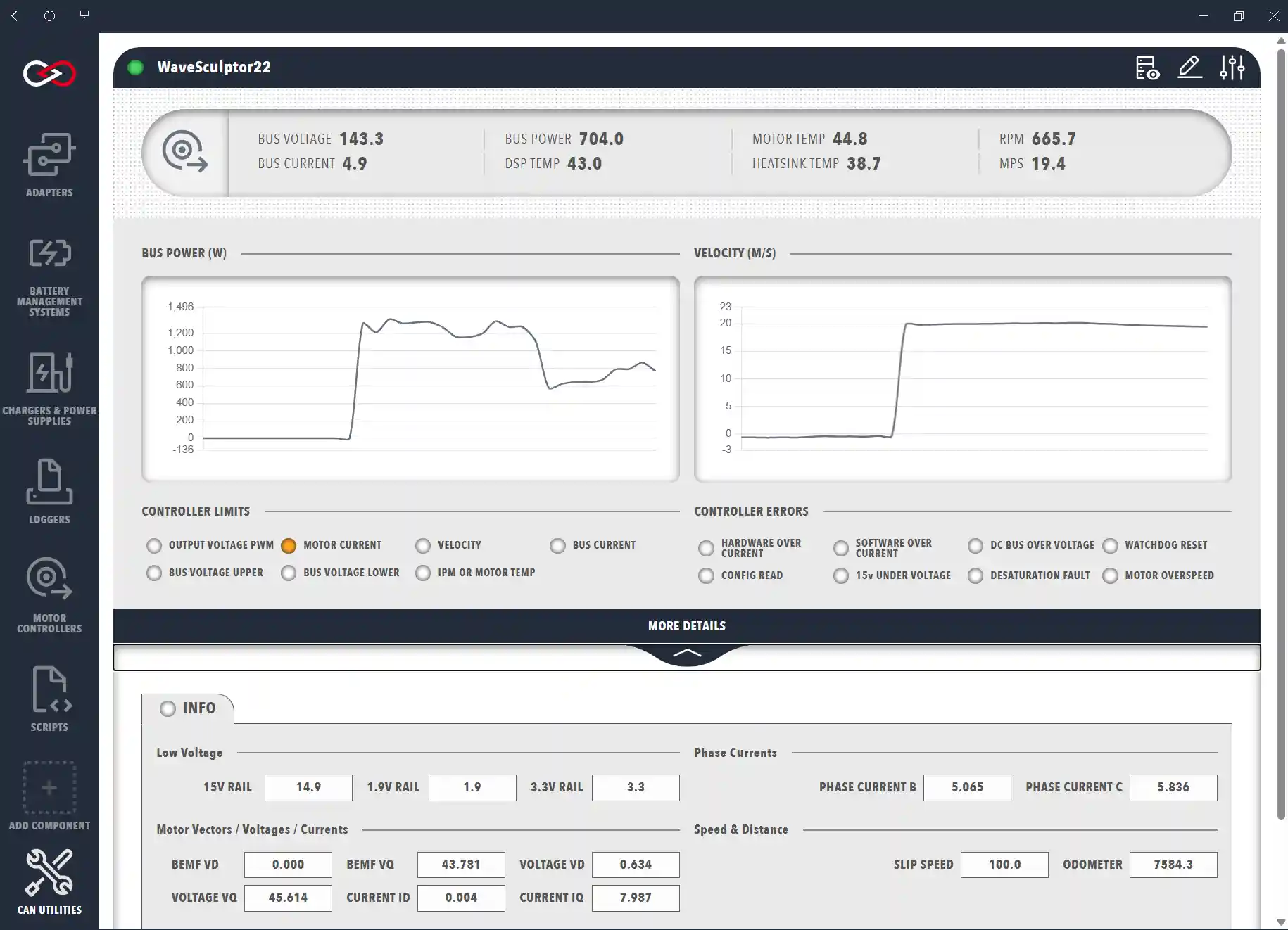This screenshot has height=930, width=1288.
Task: Collapse the More Details section chevron
Action: coord(687,654)
